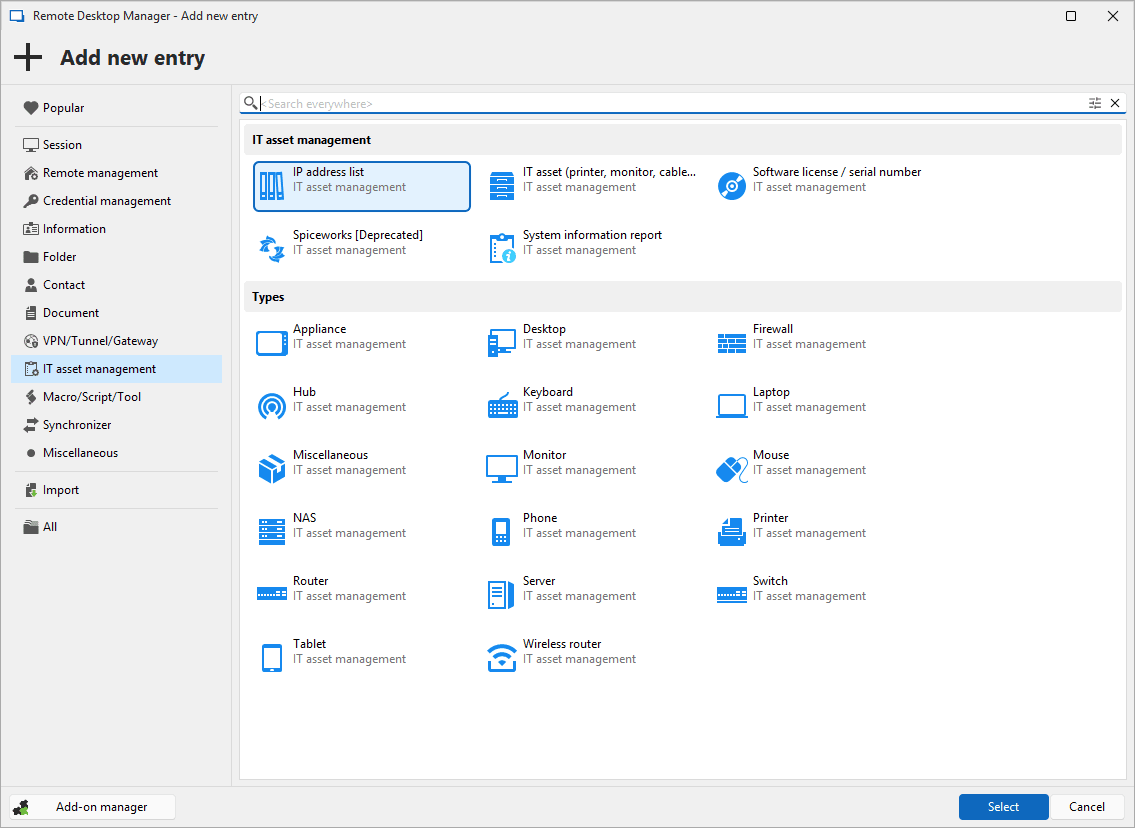
Task: Select the Firewall asset type icon
Action: (732, 343)
